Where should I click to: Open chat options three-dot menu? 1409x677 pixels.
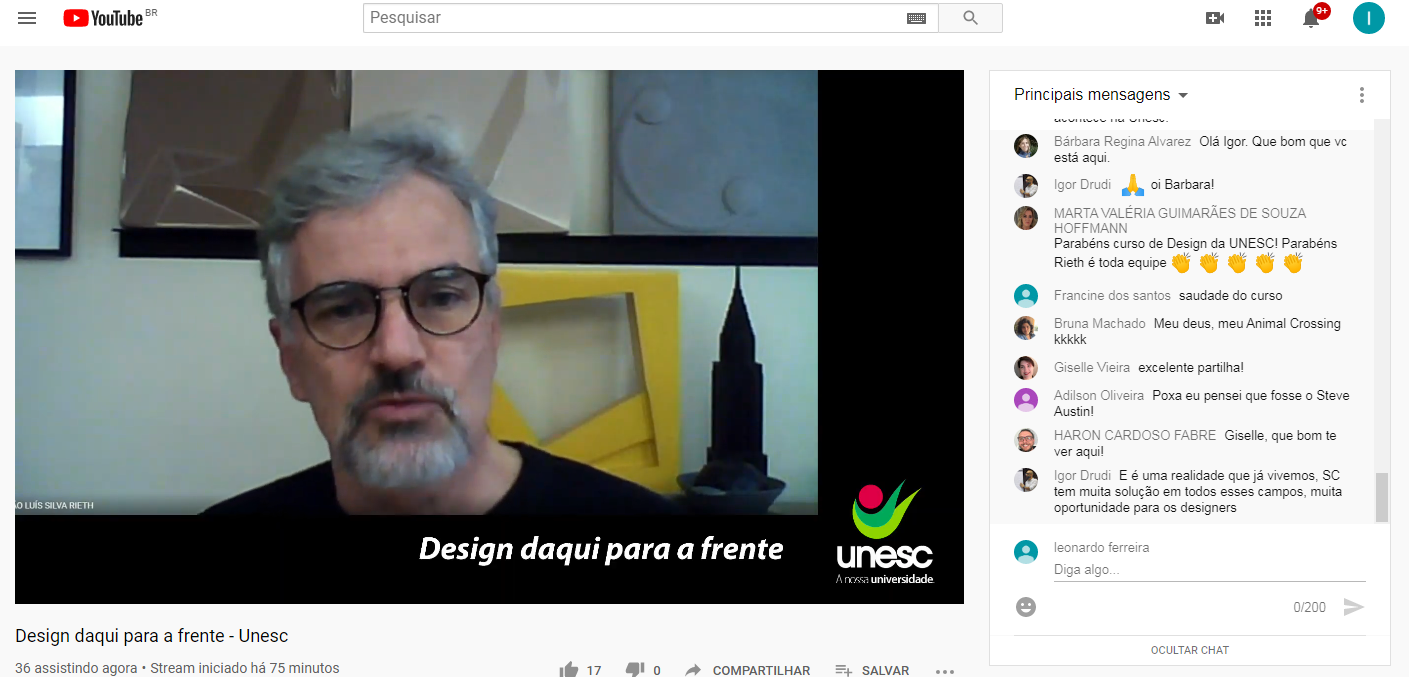click(x=1361, y=95)
